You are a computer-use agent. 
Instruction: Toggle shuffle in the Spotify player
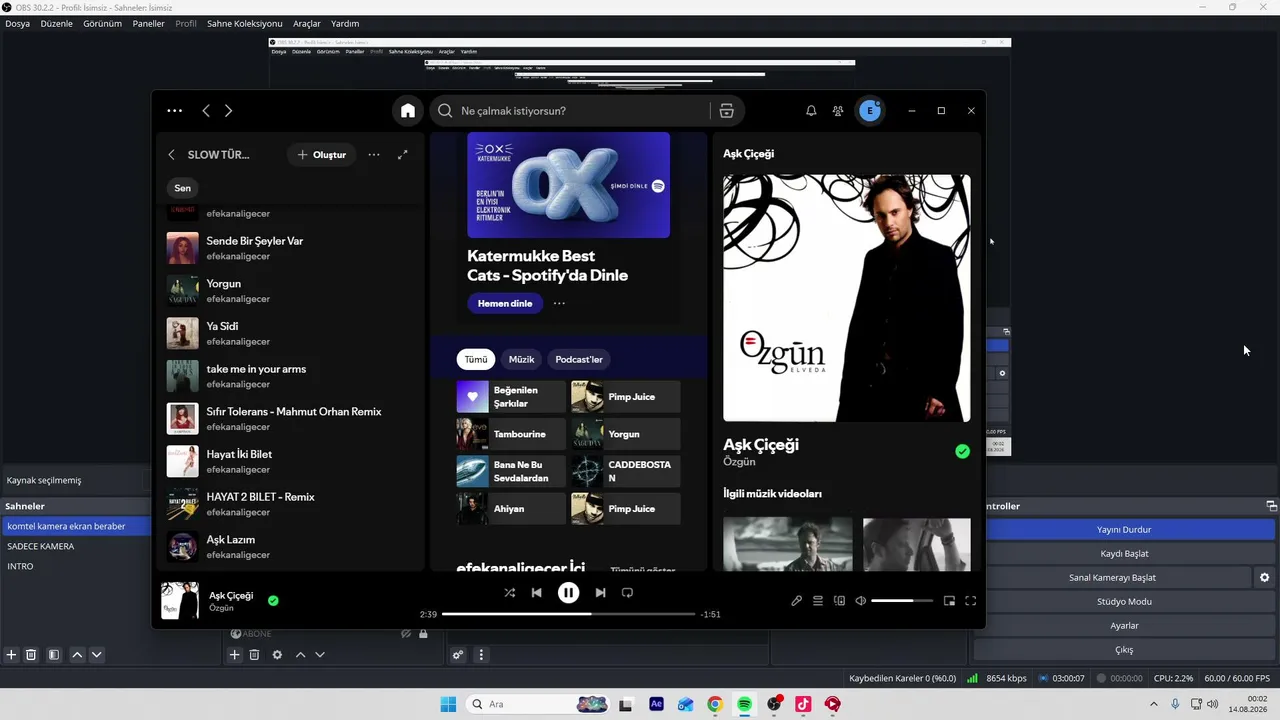[510, 593]
